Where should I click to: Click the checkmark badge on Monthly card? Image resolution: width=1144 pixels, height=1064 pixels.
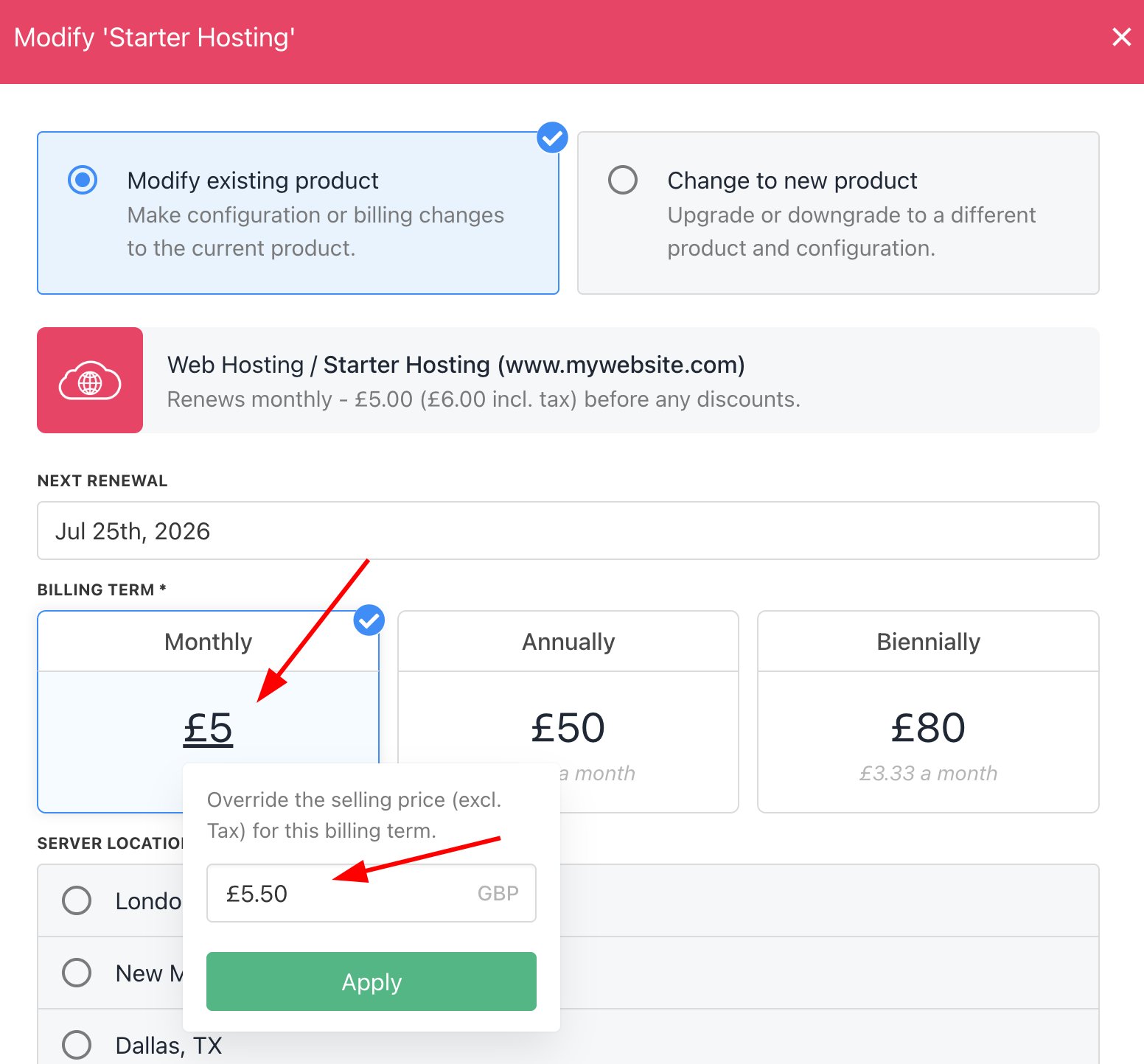tap(369, 620)
